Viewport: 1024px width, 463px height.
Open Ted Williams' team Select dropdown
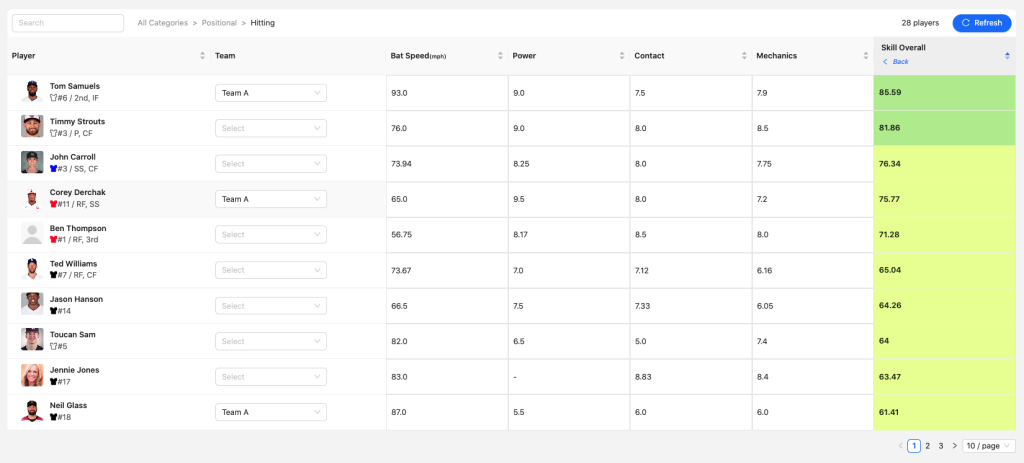tap(271, 270)
